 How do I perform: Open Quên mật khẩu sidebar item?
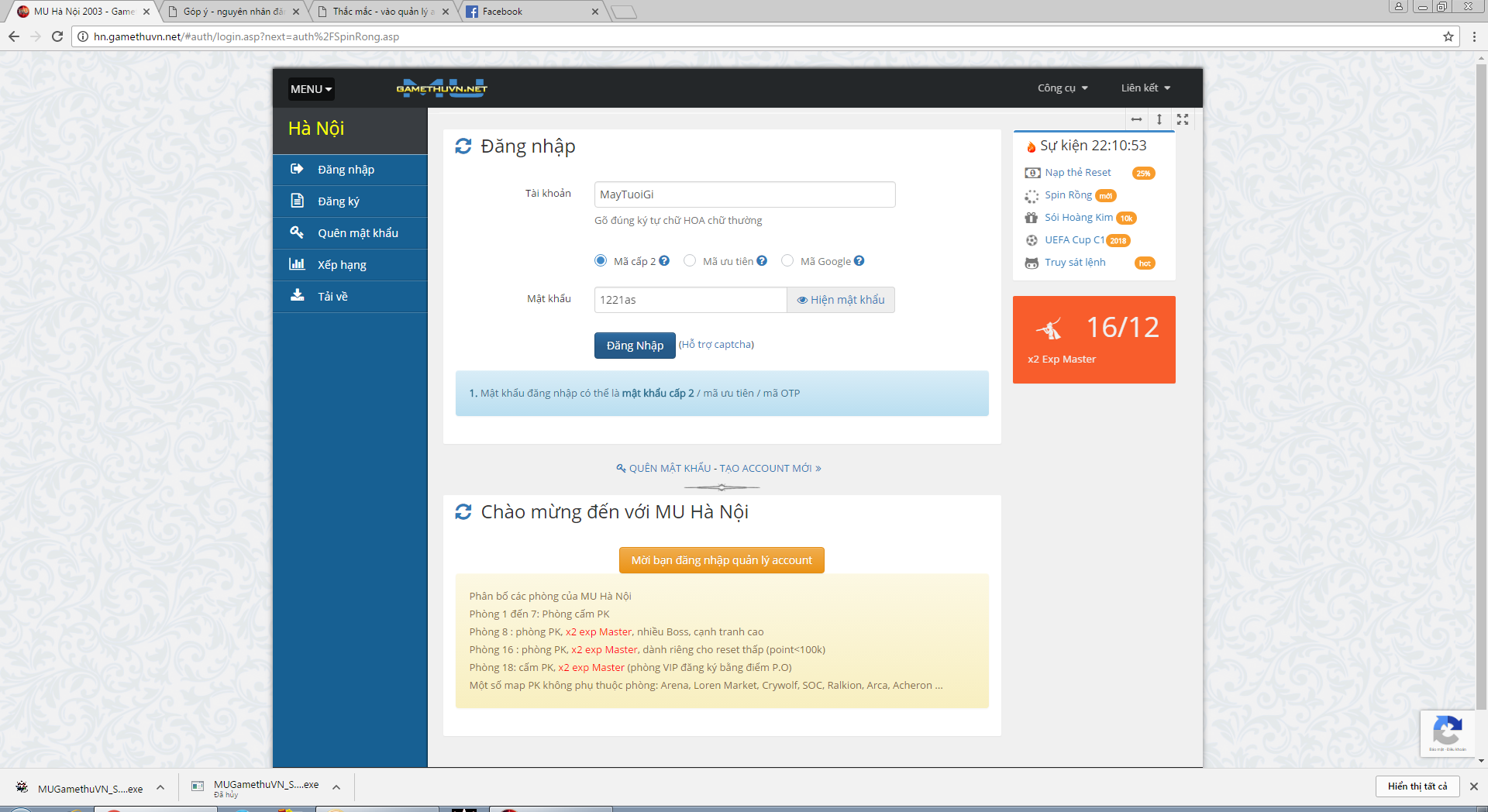pos(350,233)
